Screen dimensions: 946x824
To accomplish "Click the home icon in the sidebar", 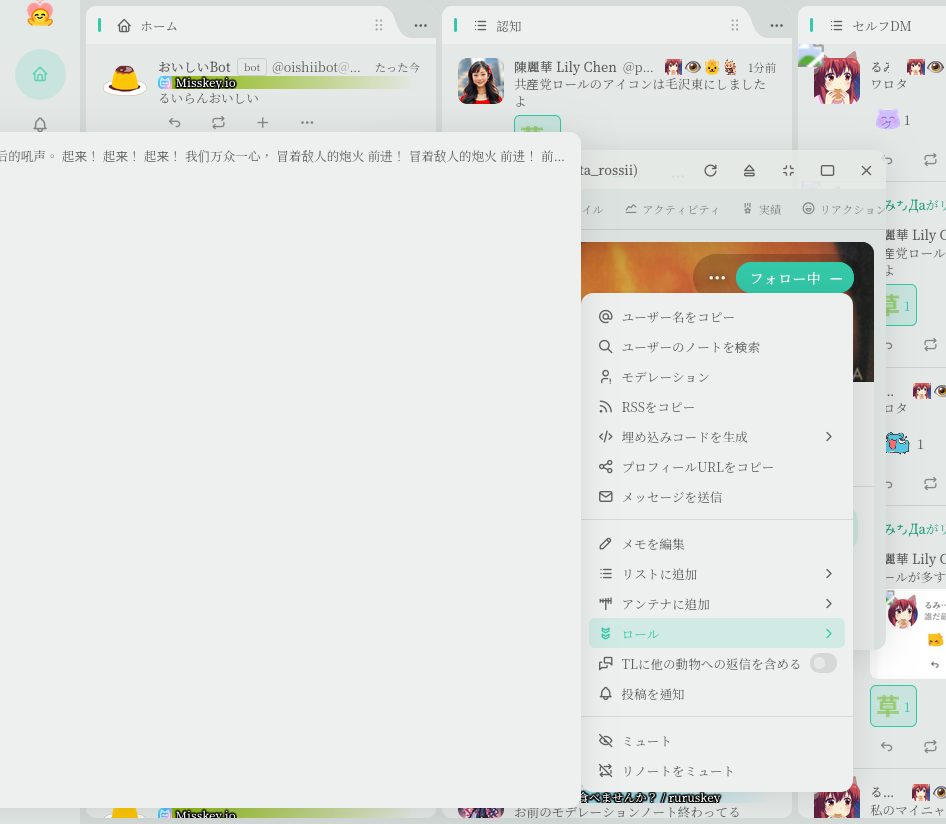I will click(x=40, y=74).
